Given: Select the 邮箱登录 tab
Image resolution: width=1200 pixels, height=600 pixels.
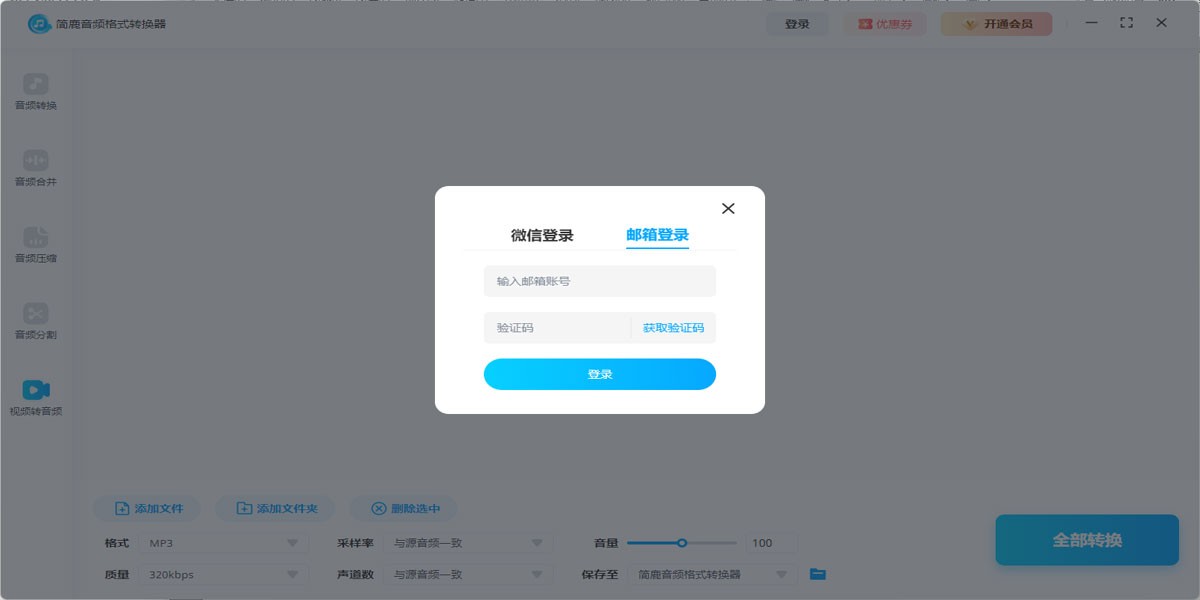Looking at the screenshot, I should coord(657,234).
